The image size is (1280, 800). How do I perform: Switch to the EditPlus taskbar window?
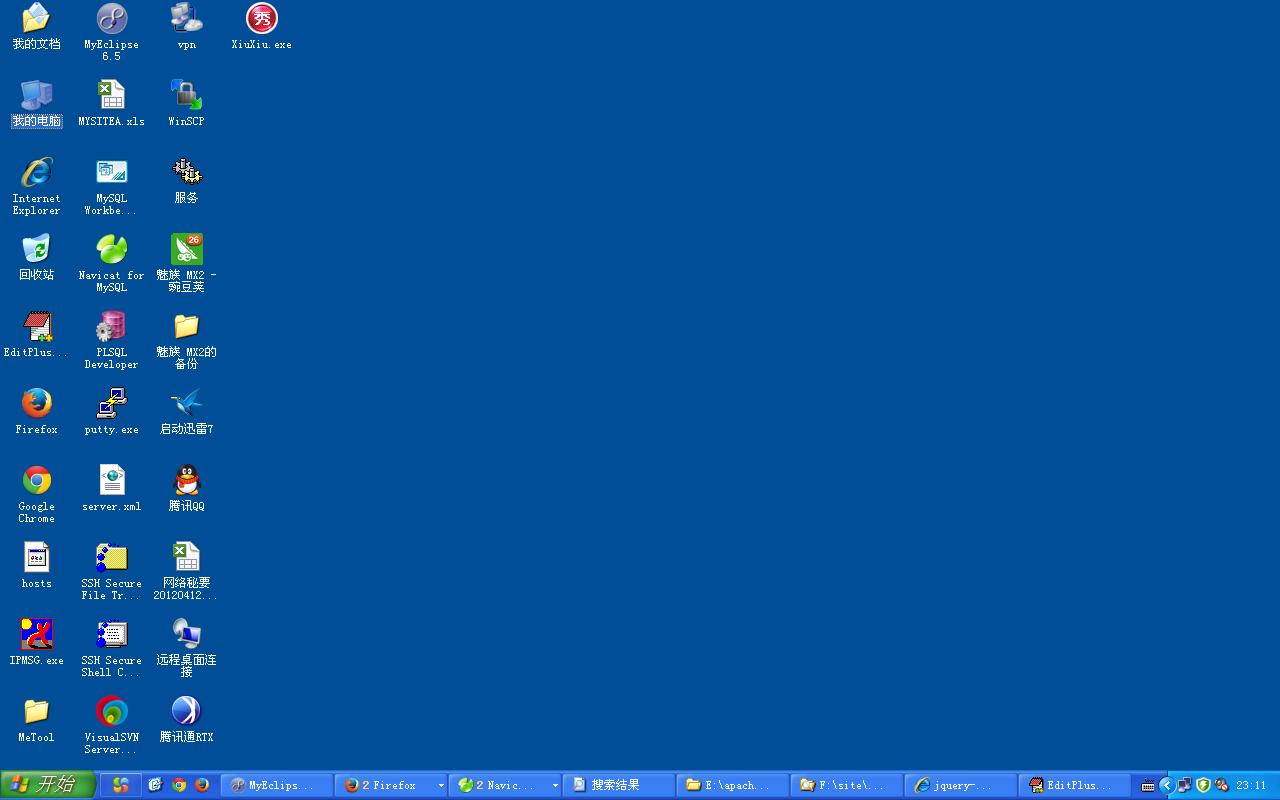(x=1074, y=785)
